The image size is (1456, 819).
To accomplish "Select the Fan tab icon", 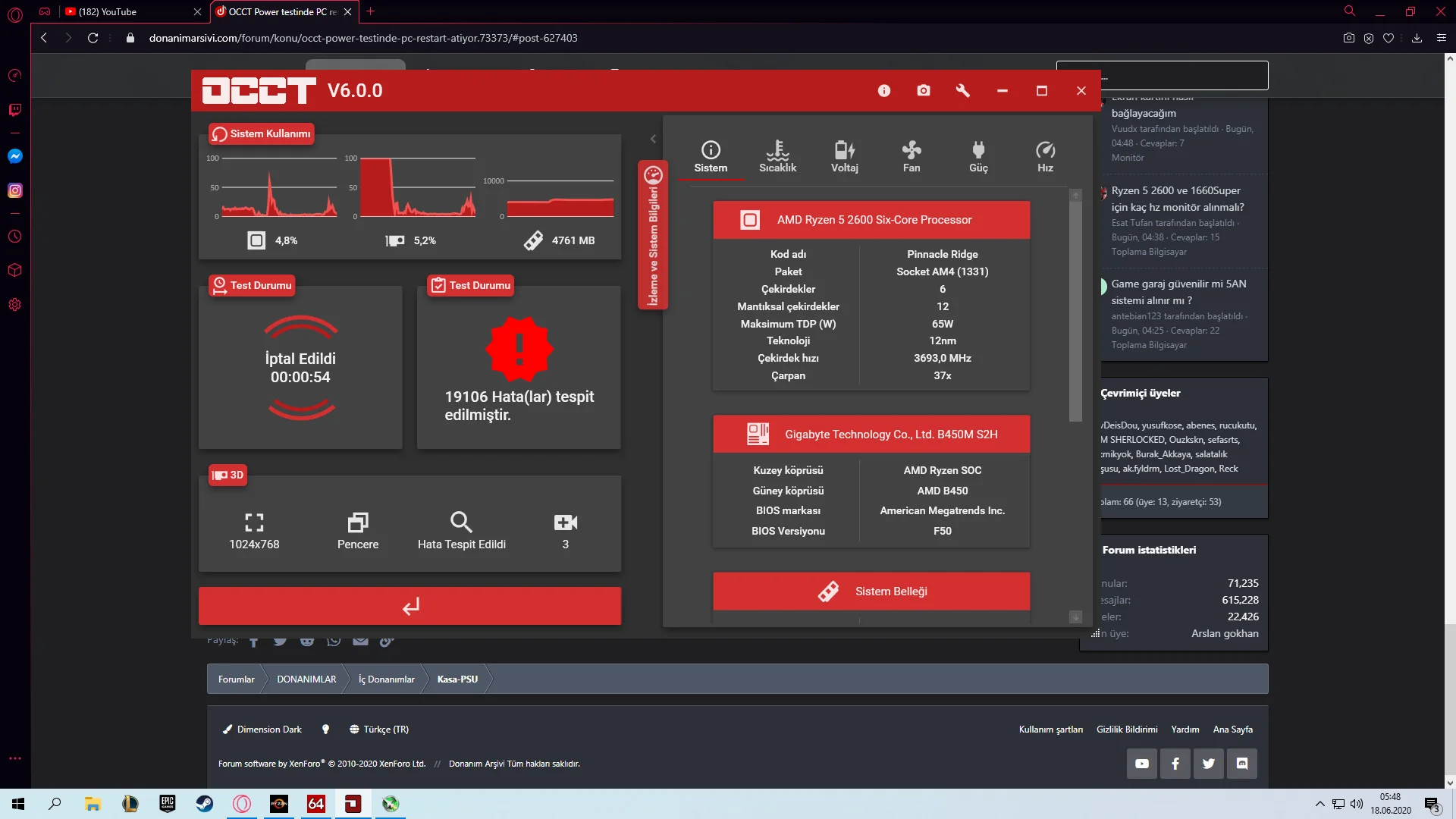I will point(911,156).
